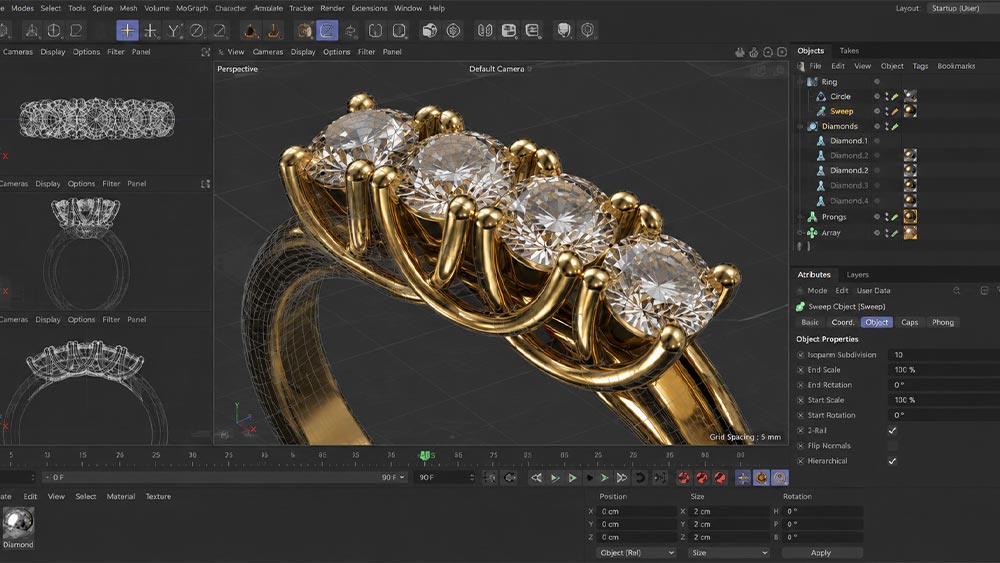Click the cube primitive icon in the toolbar
The height and width of the screenshot is (563, 1000).
coord(430,30)
